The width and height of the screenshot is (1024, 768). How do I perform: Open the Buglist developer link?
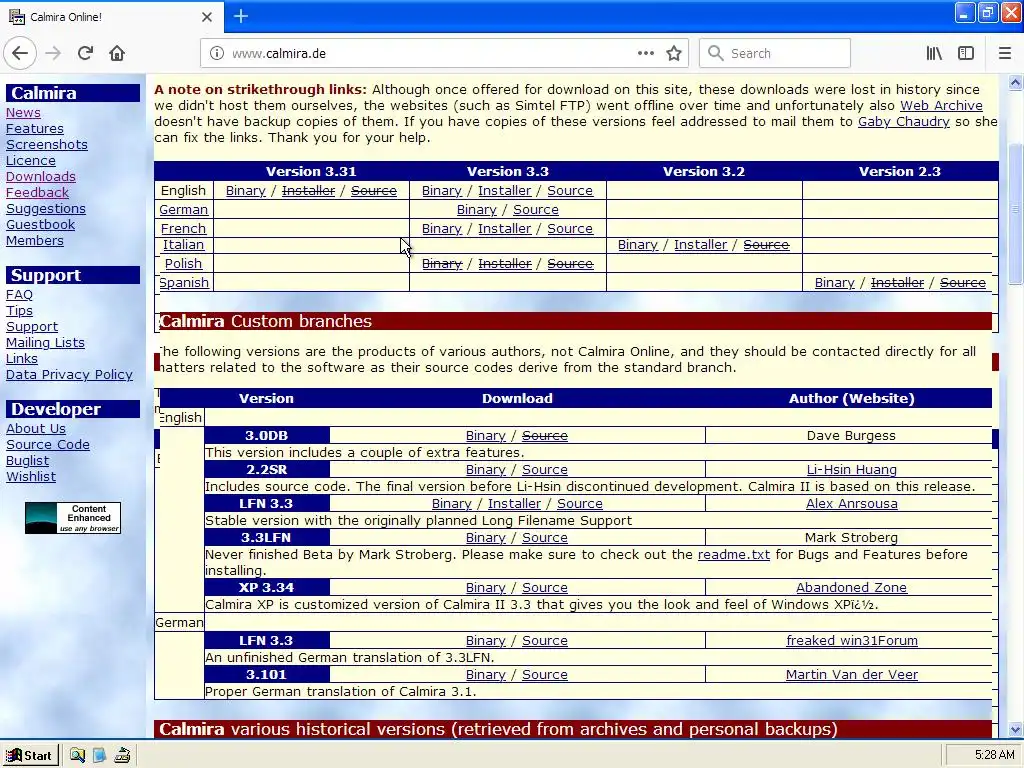27,460
